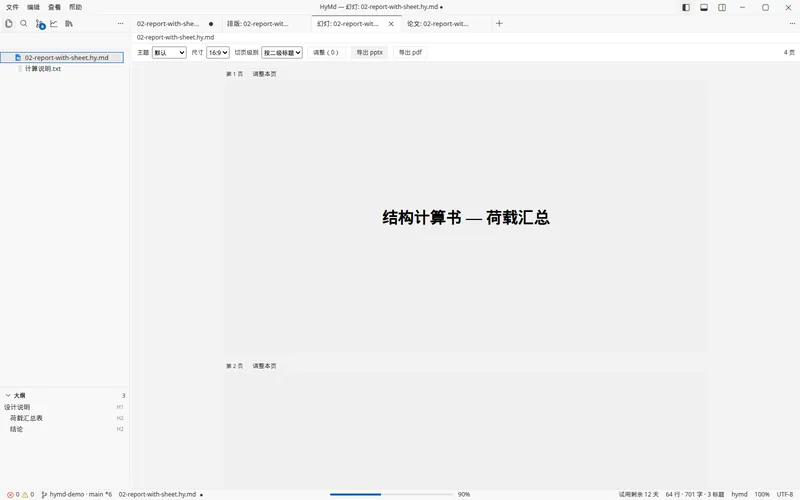800x500 pixels.
Task: Click the progress bar at 90% in status bar
Action: coord(391,494)
